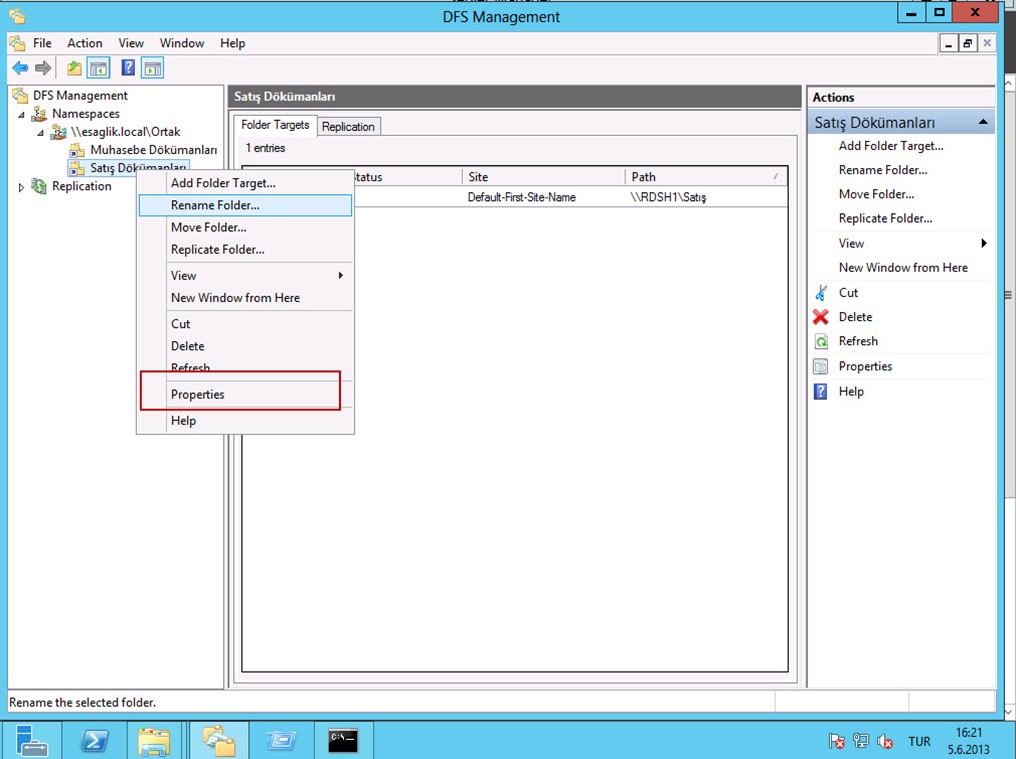Click New Window from Here in the Actions pane
The height and width of the screenshot is (759, 1016).
903,268
